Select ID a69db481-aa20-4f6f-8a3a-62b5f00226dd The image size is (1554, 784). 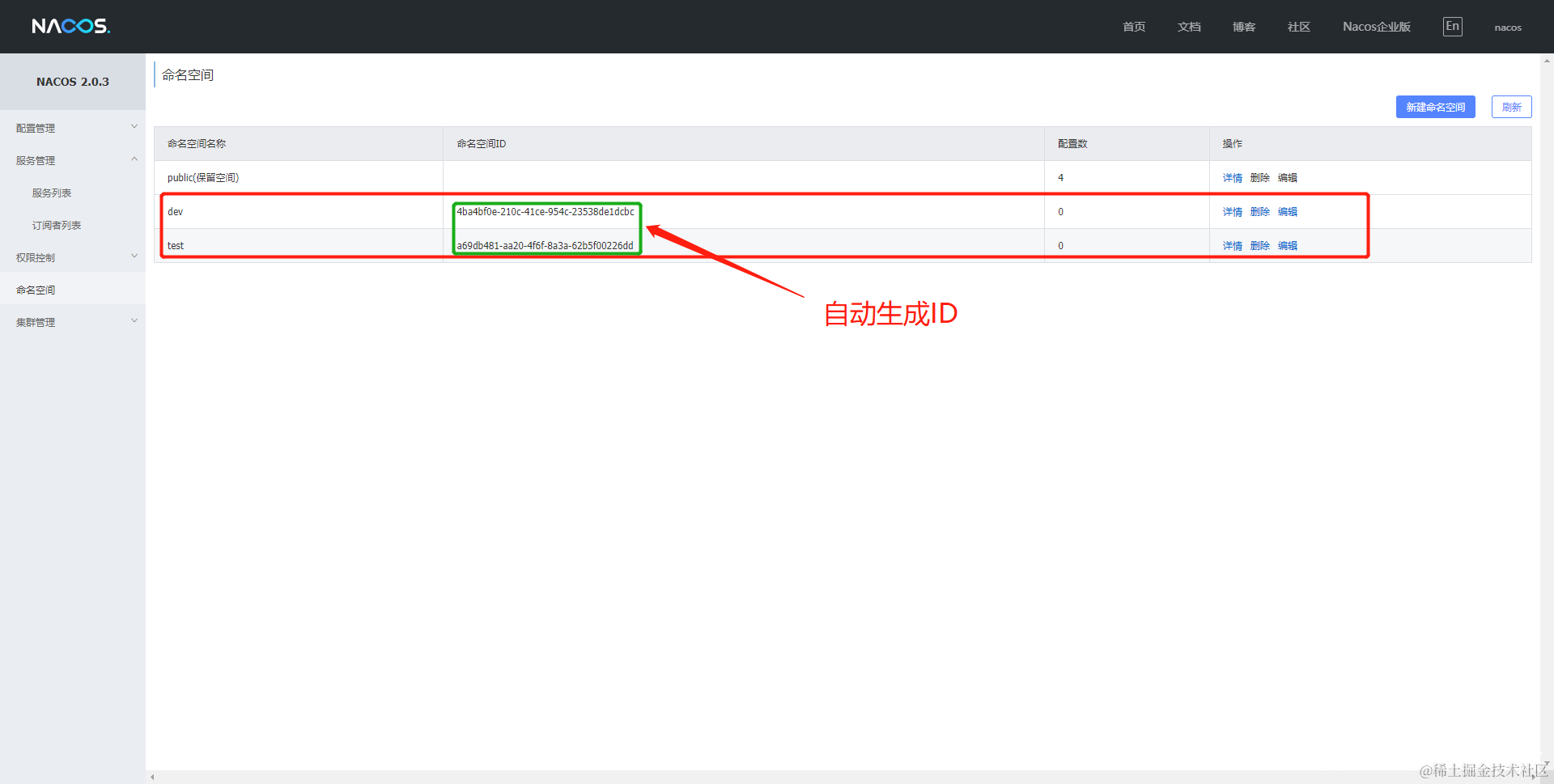pos(545,245)
